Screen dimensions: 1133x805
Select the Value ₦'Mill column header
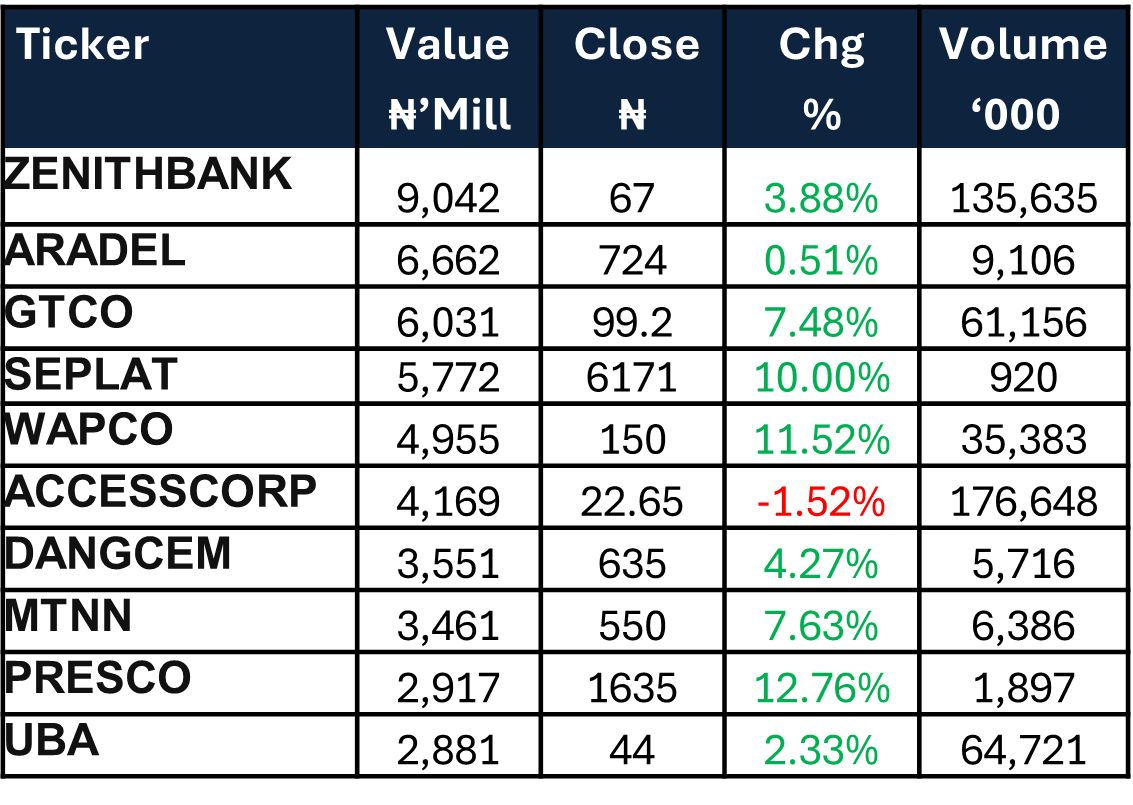tap(449, 79)
